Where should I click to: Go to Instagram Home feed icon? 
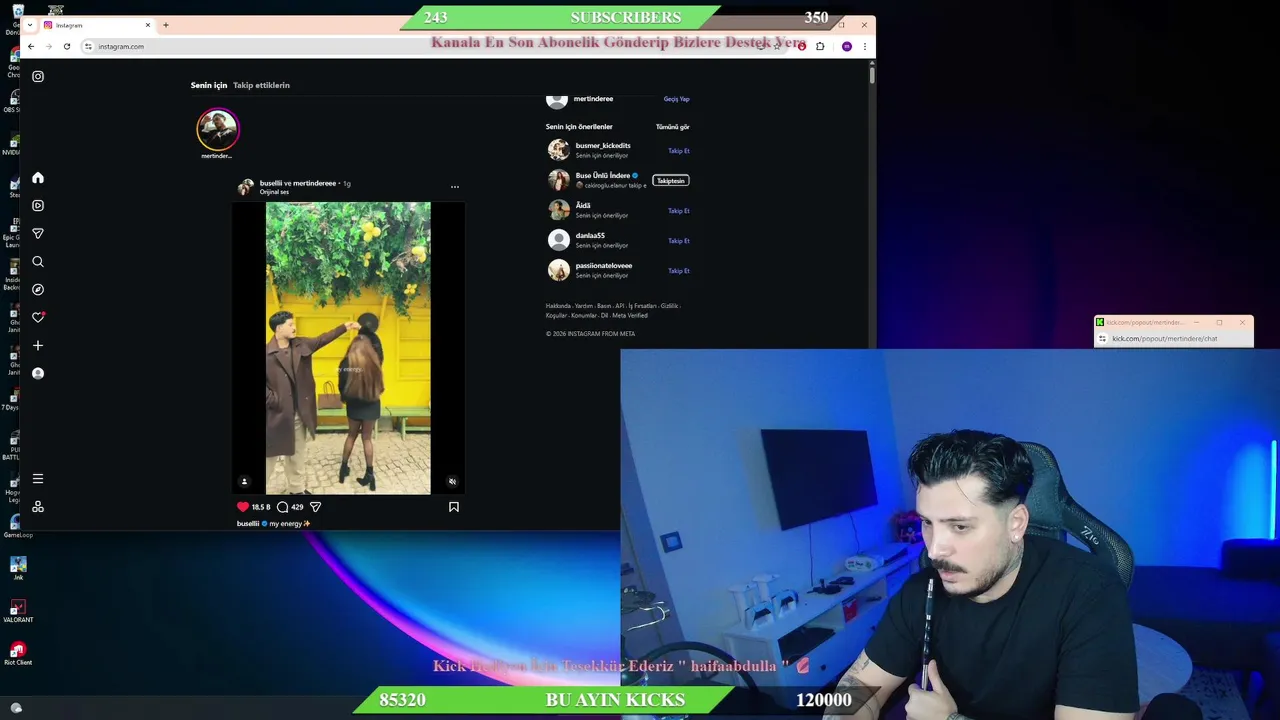[x=38, y=178]
